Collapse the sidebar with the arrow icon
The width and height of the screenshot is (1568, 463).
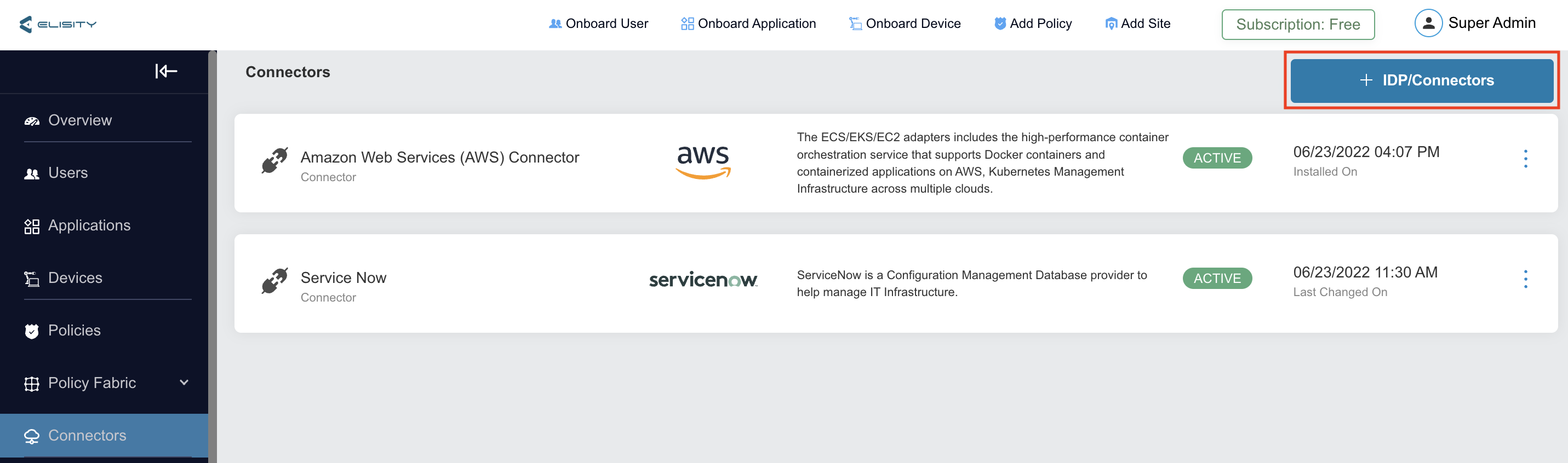click(x=165, y=71)
